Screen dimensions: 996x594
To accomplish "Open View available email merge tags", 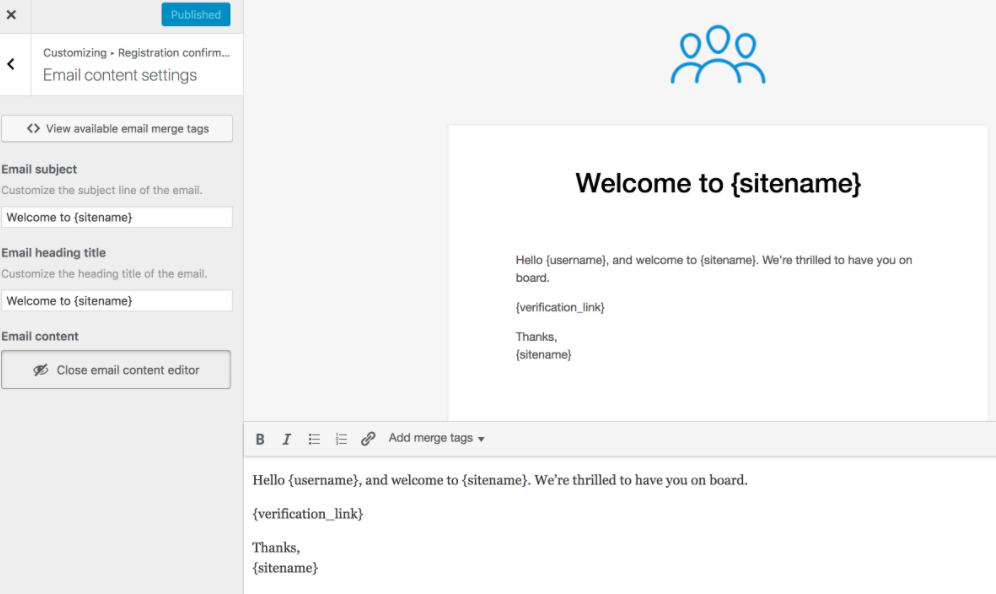I will tap(117, 128).
